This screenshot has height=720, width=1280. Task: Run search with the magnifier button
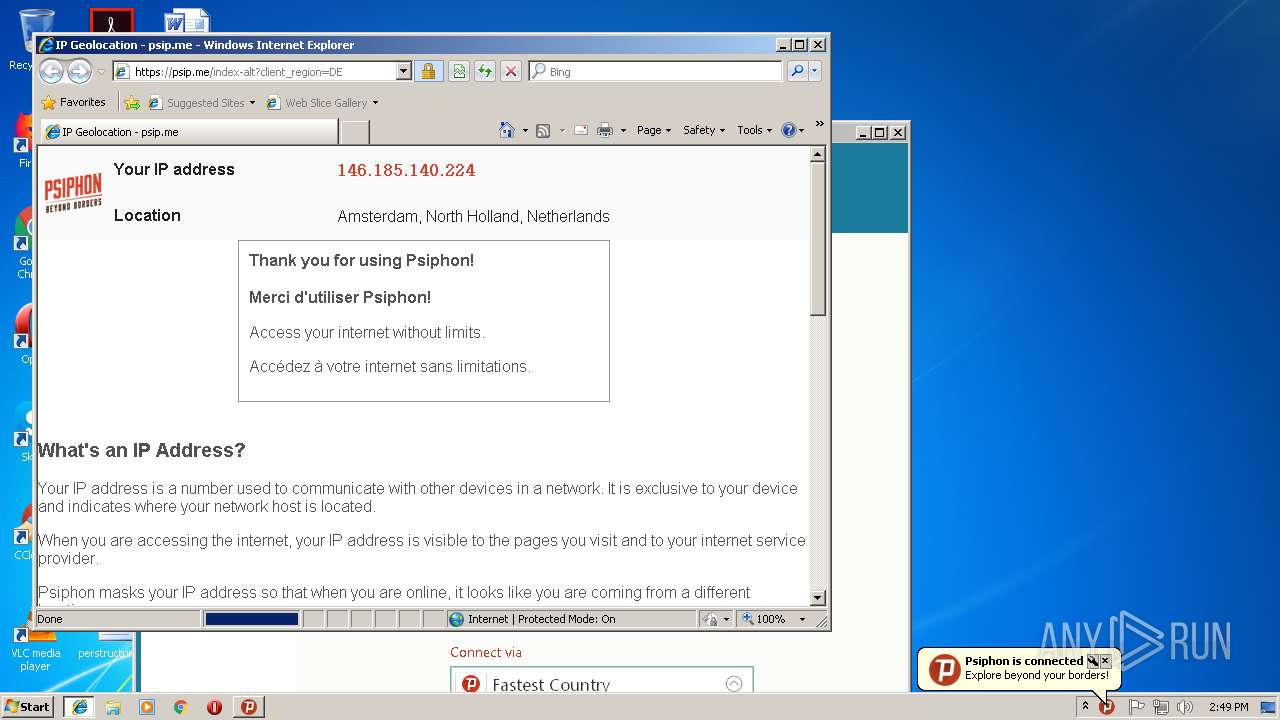click(797, 71)
